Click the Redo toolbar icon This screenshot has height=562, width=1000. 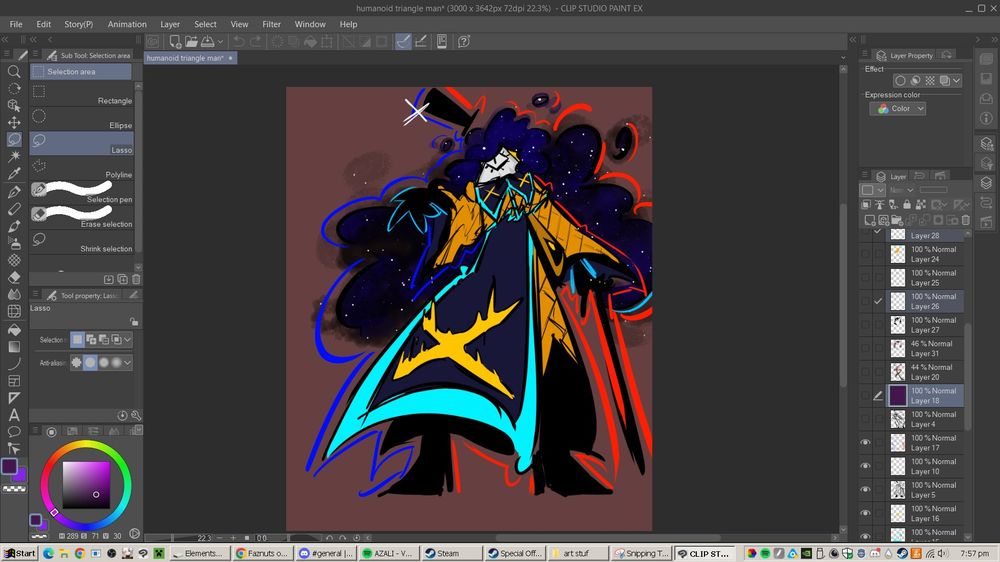(256, 41)
